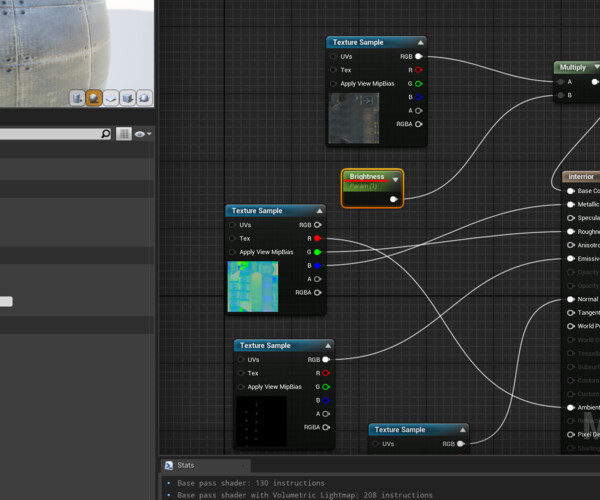The height and width of the screenshot is (500, 600).
Task: Select the Multiply node title
Action: (572, 67)
